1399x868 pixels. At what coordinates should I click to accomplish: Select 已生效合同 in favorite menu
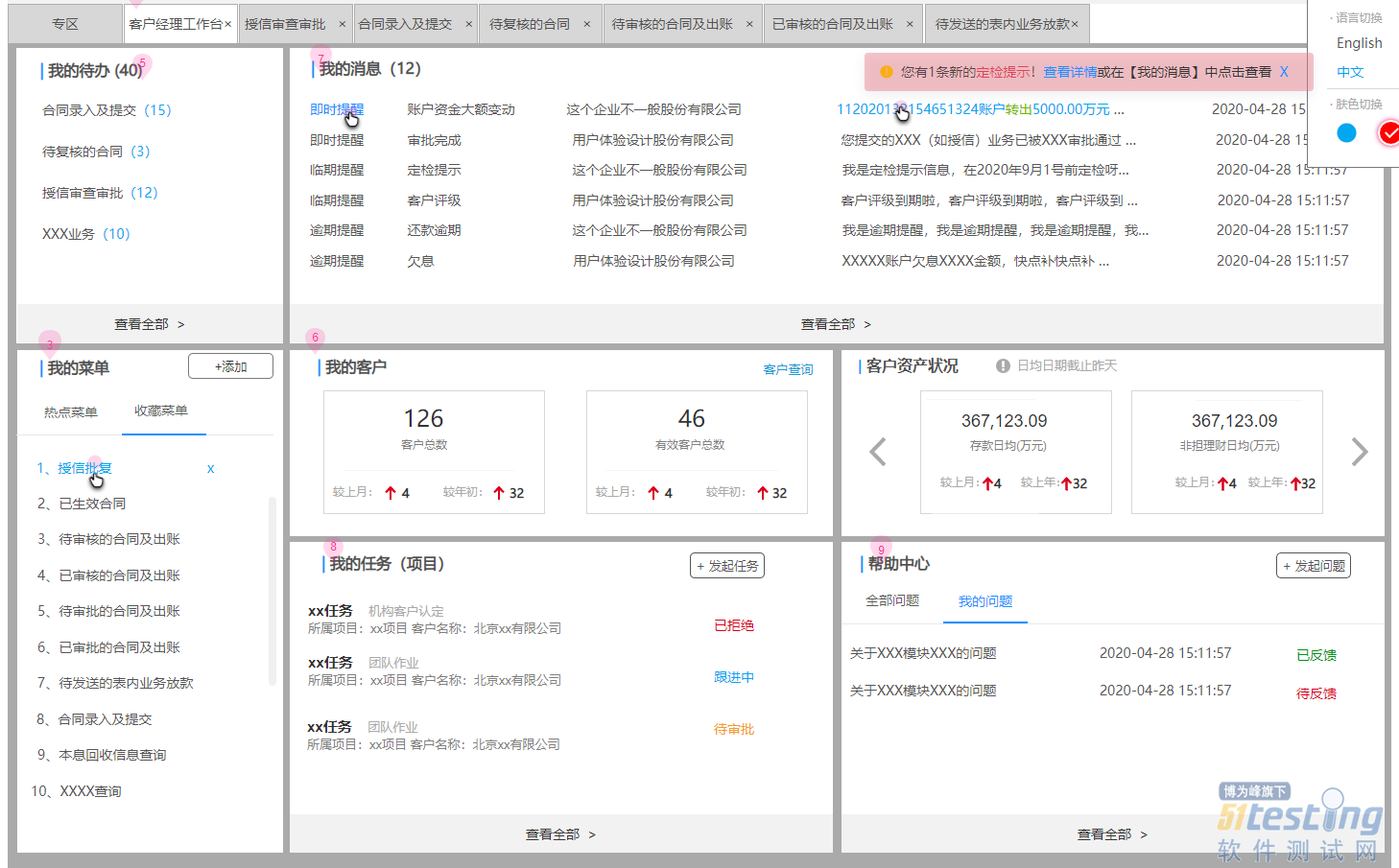(92, 504)
